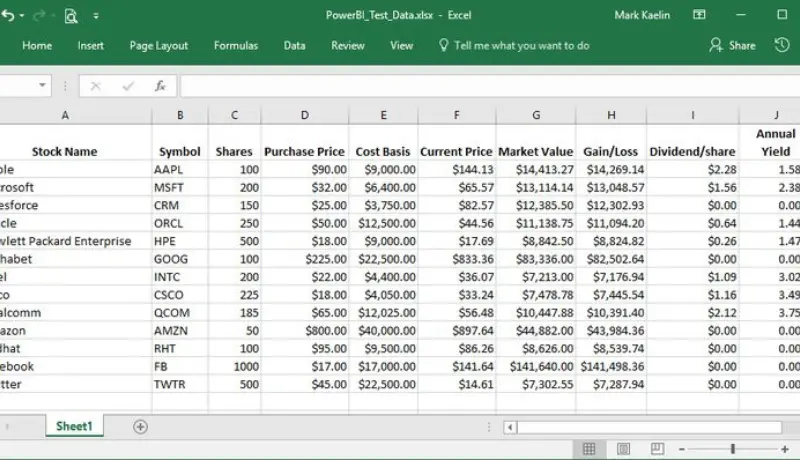Select column D header
800x460 pixels.
305,115
